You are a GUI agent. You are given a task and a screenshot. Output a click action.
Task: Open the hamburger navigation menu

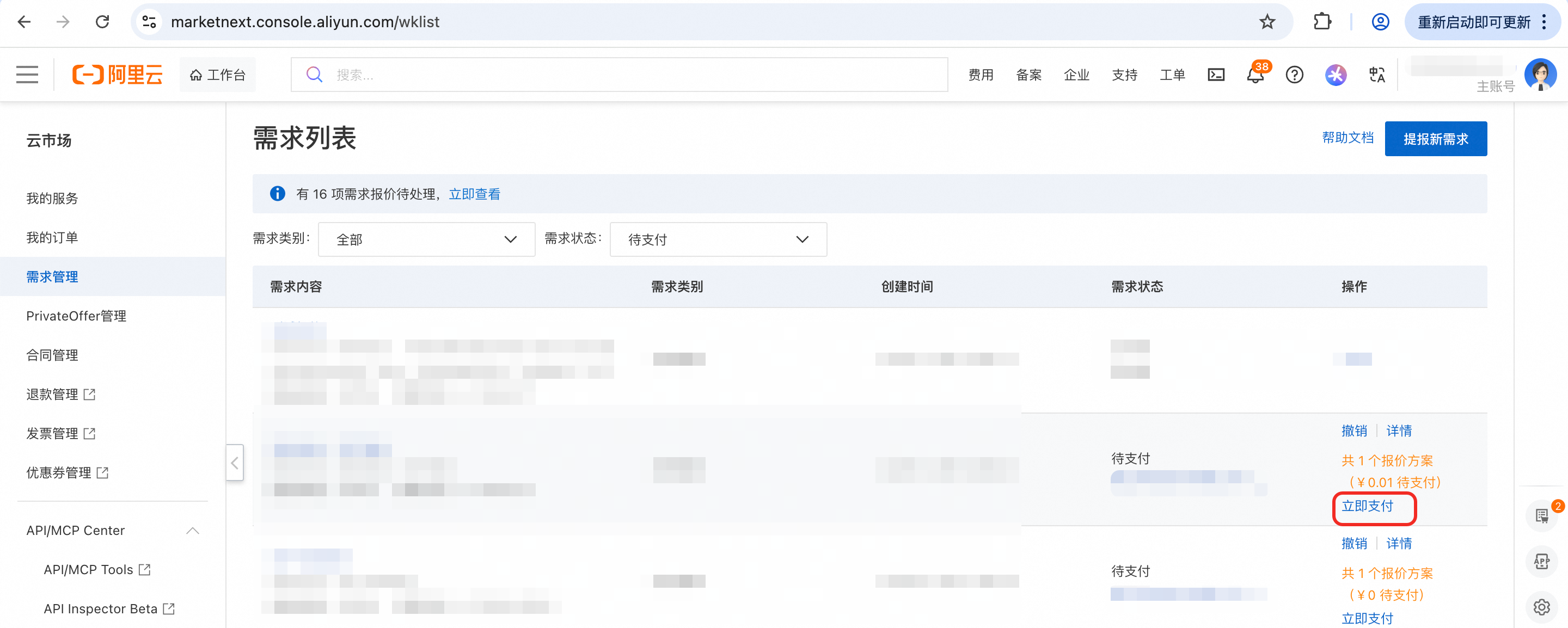click(27, 74)
